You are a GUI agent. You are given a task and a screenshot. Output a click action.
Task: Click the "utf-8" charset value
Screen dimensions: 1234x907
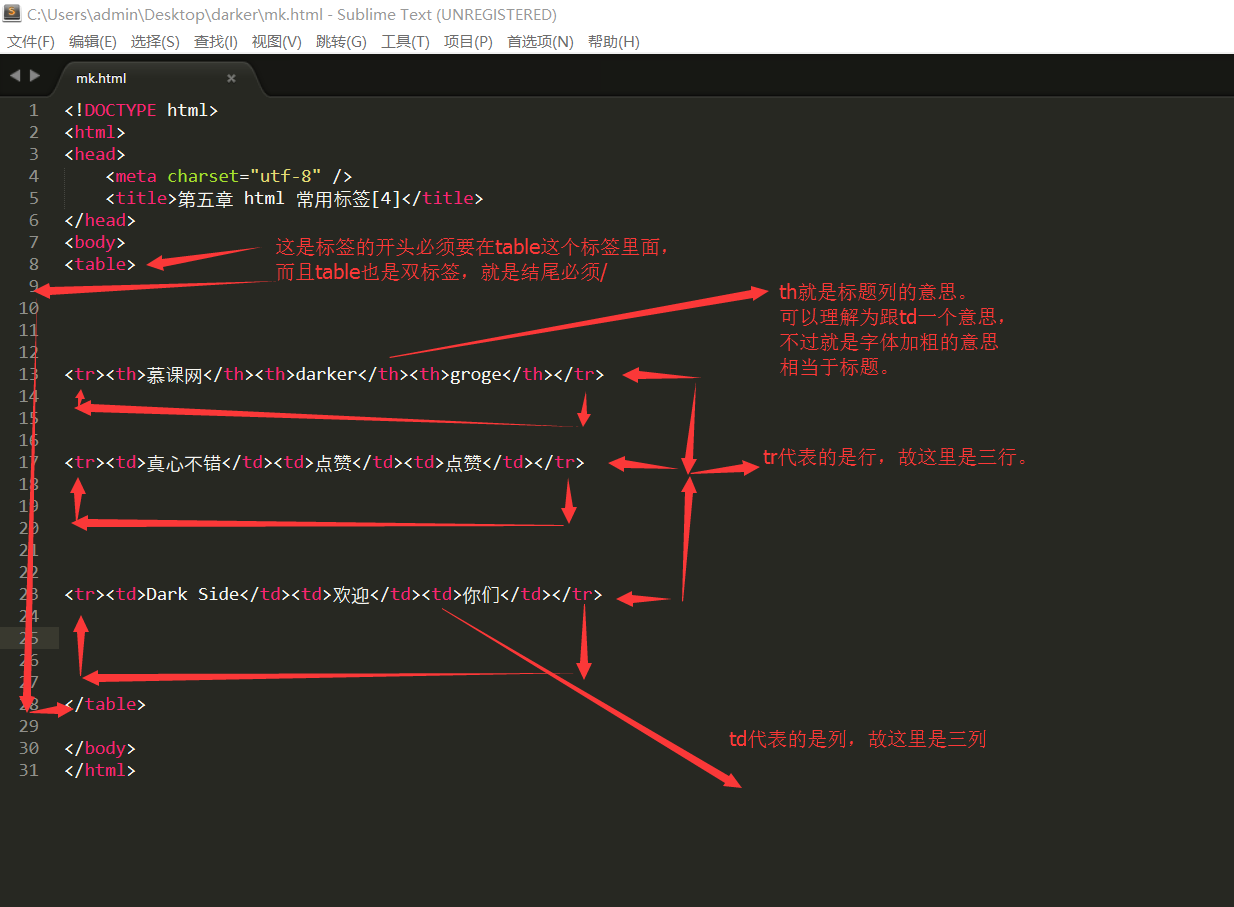point(285,176)
